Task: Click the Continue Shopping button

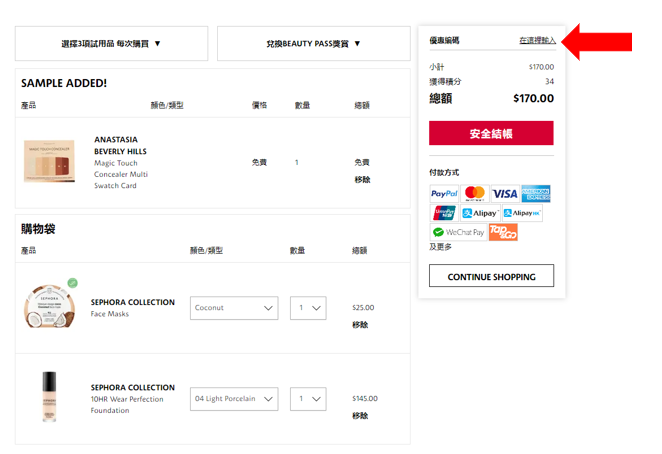Action: pyautogui.click(x=491, y=276)
